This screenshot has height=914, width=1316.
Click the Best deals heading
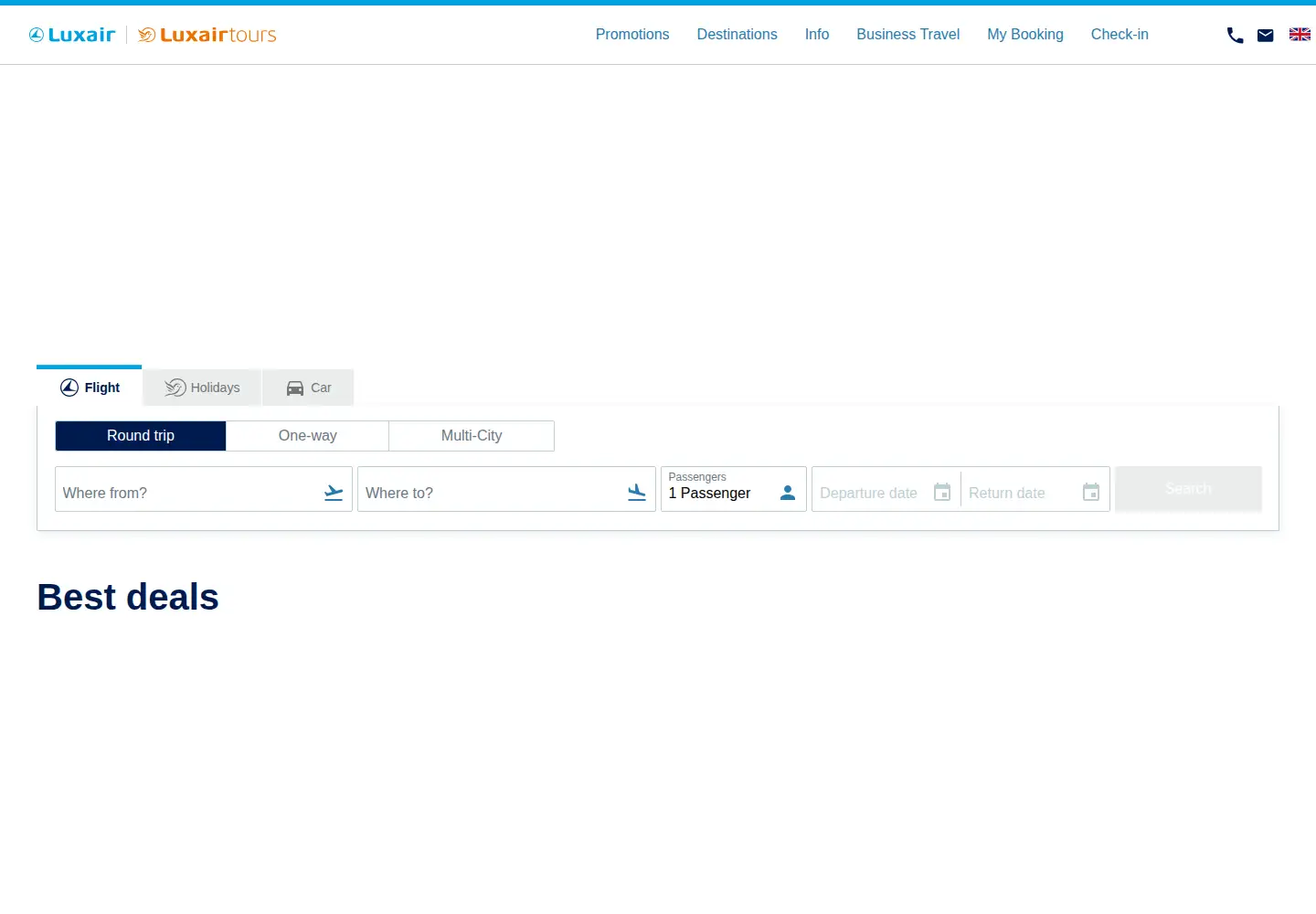[128, 597]
